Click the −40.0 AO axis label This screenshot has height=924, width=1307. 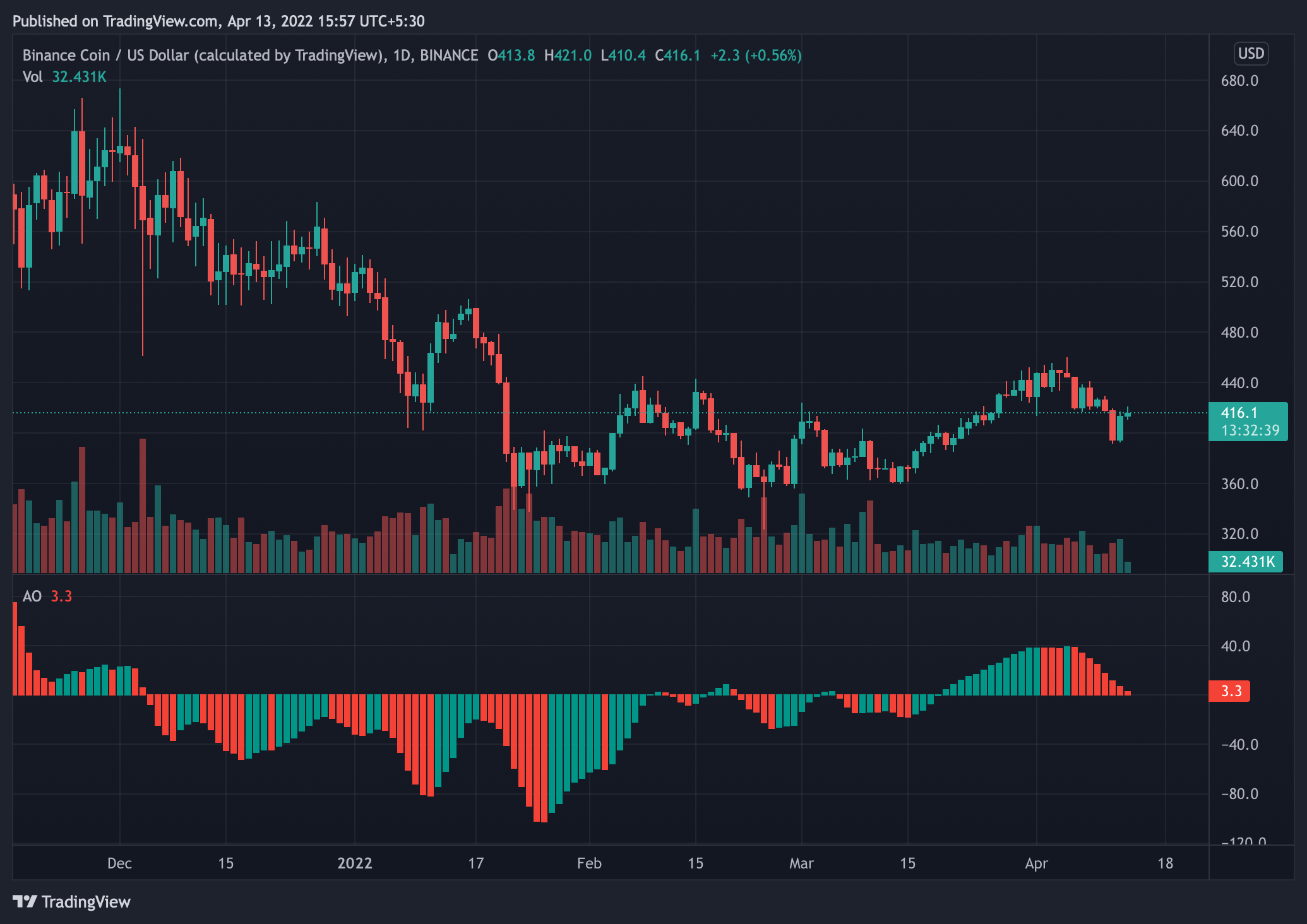tap(1239, 745)
